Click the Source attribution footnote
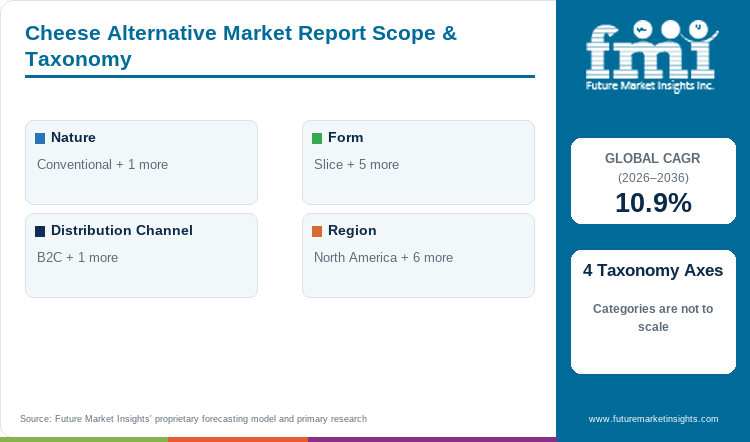Screen dimensions: 750x442 click(x=194, y=419)
